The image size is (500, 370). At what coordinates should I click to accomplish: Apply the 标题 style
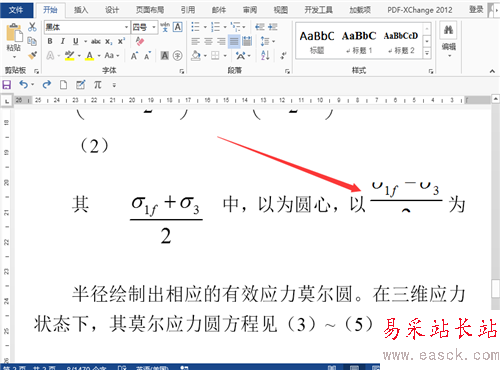point(317,42)
